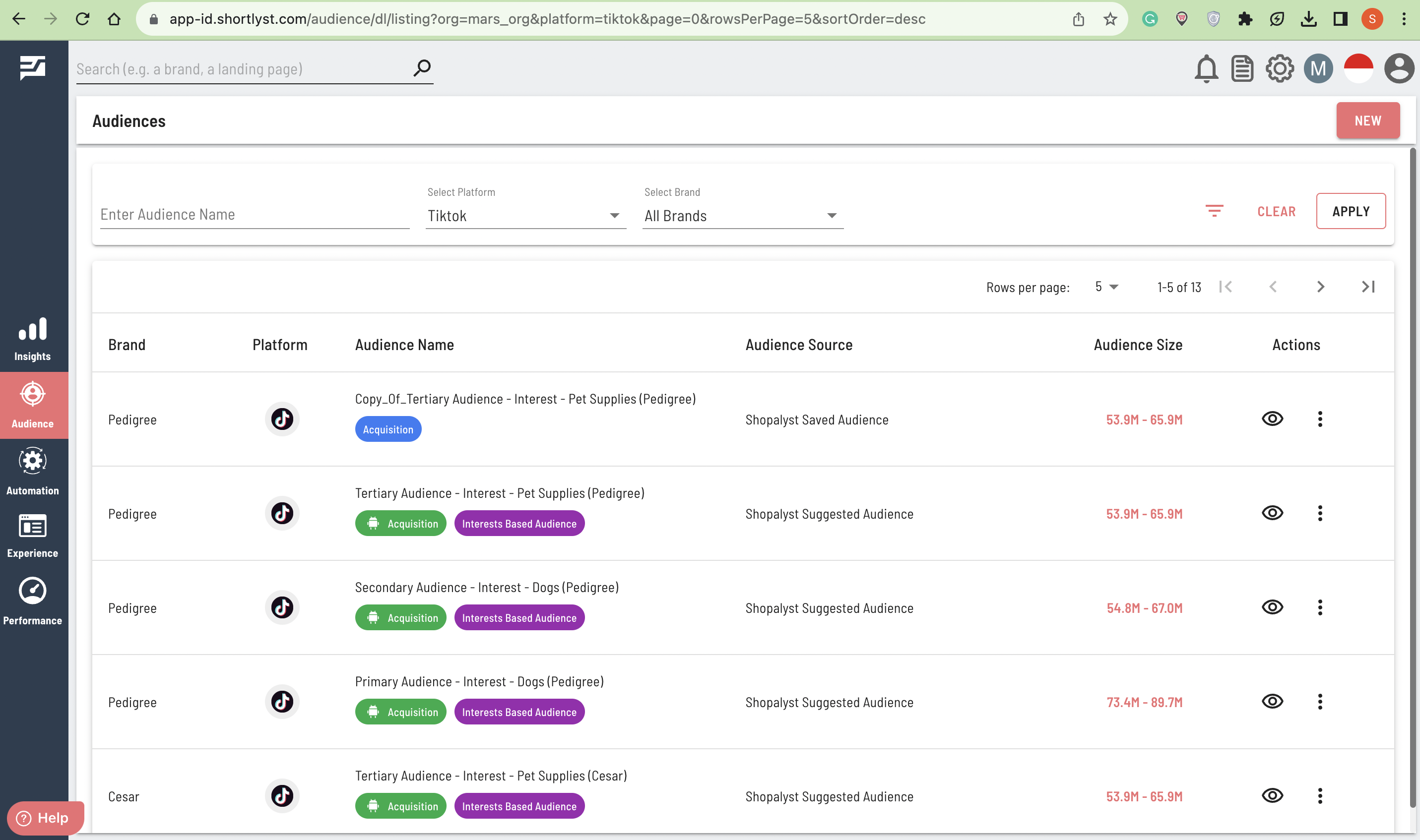Image resolution: width=1420 pixels, height=840 pixels.
Task: View Secondary Audience Dogs via eye icon
Action: [1272, 607]
